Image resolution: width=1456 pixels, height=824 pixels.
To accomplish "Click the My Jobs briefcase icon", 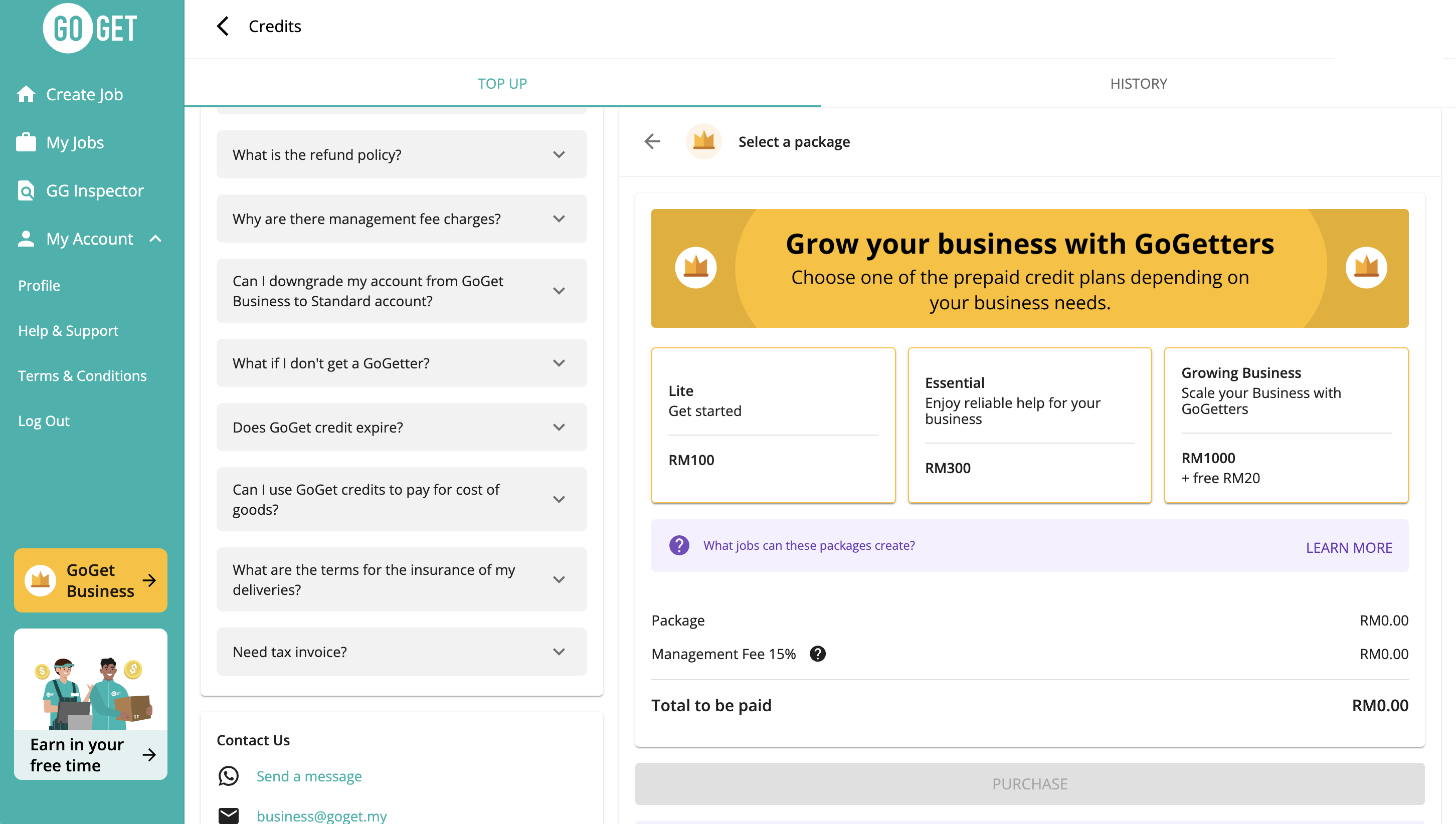I will point(26,142).
